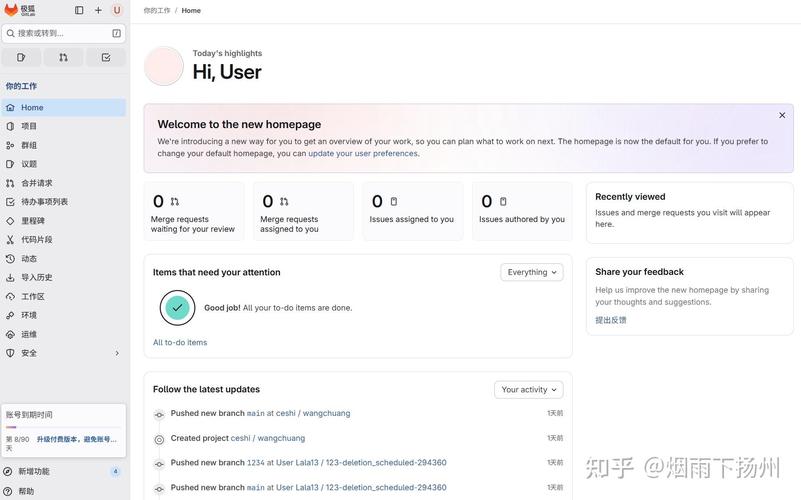Image resolution: width=801 pixels, height=500 pixels.
Task: Click the 动态 history icon
Action: click(10, 258)
